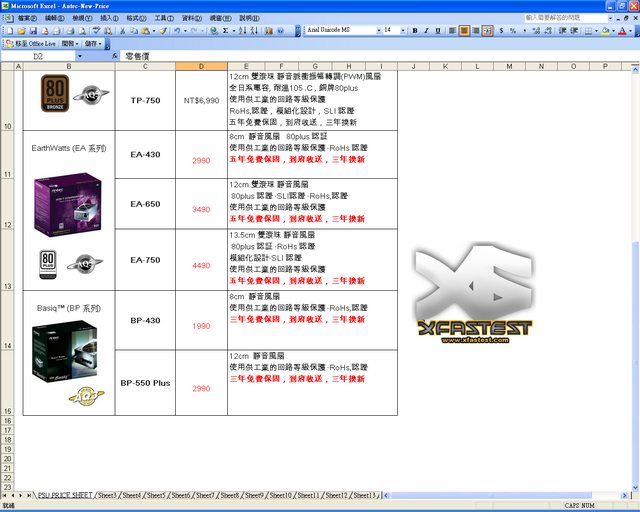Open Borders dropdown arrow
640x512 pixels.
tap(596, 31)
